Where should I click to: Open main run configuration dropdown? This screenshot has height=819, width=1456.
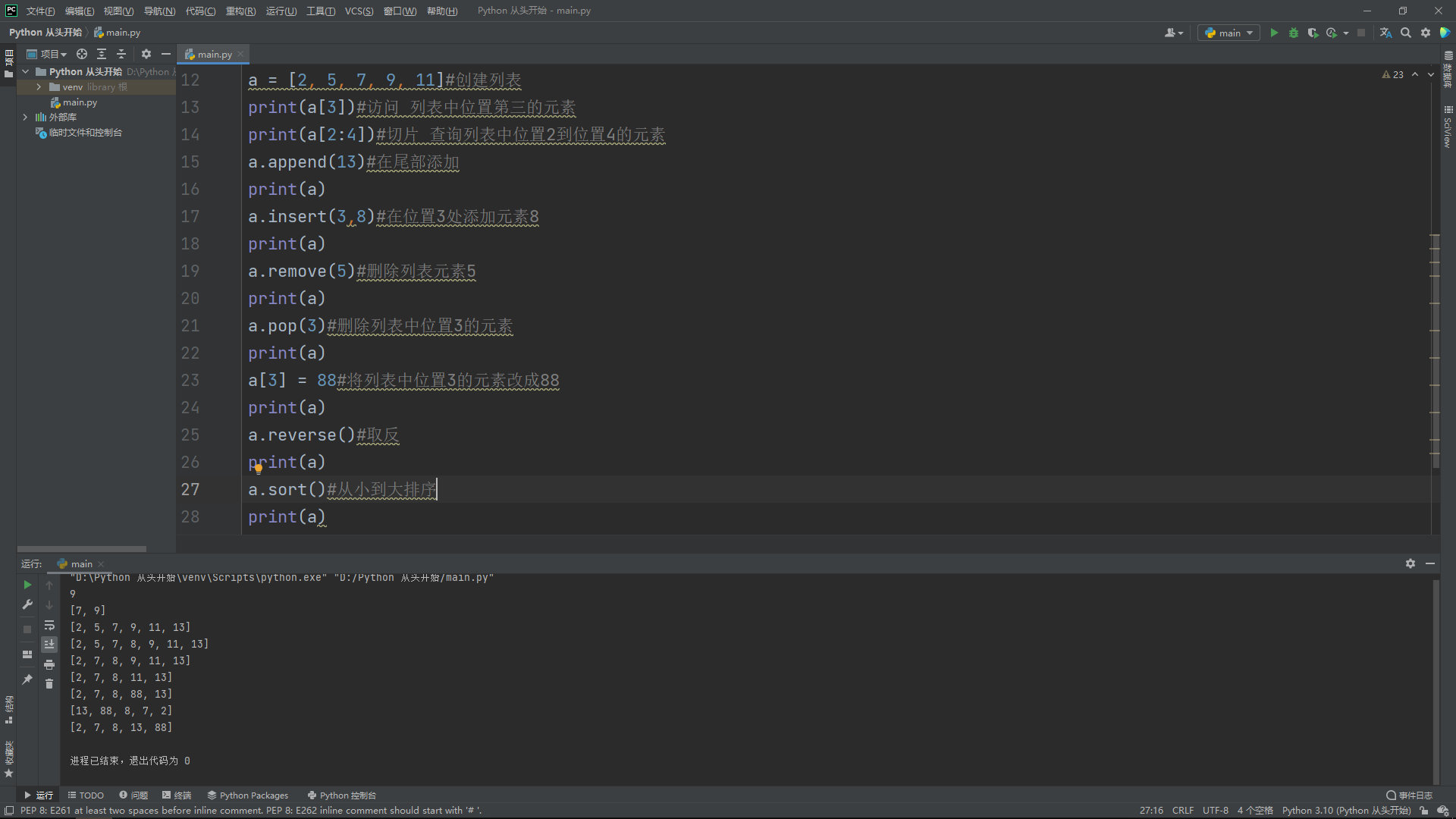pos(1228,33)
